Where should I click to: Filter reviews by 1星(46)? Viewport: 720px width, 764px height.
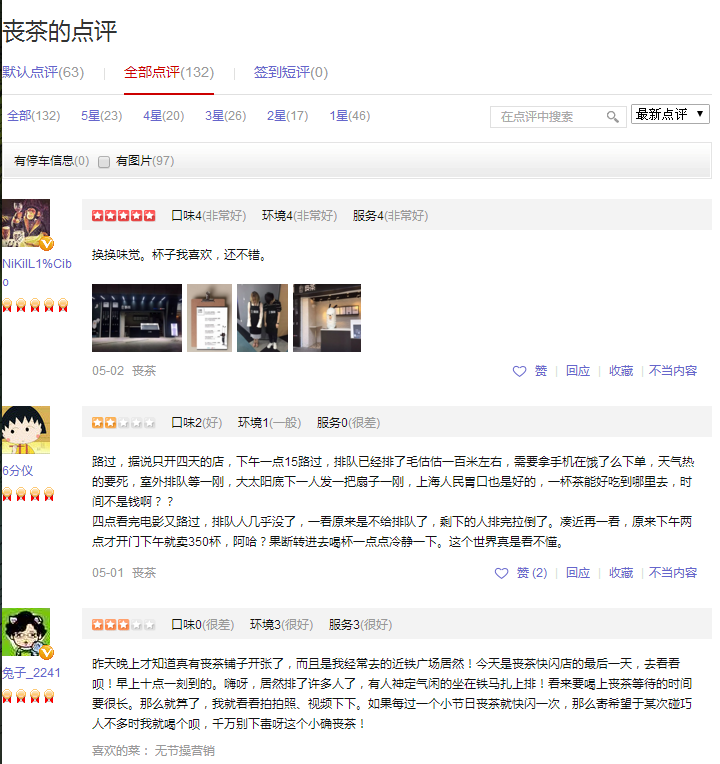coord(350,116)
